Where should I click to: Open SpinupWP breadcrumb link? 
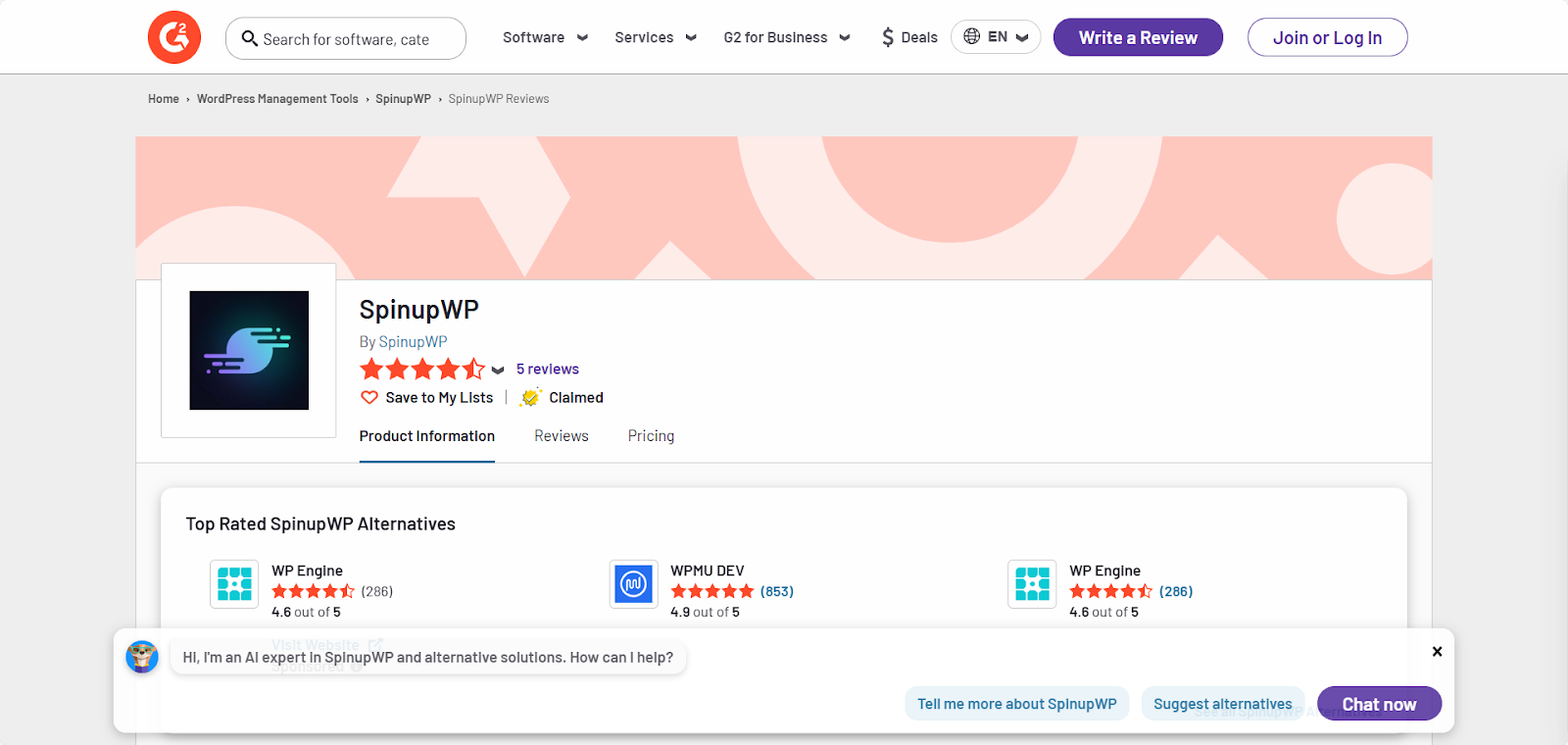pos(403,99)
